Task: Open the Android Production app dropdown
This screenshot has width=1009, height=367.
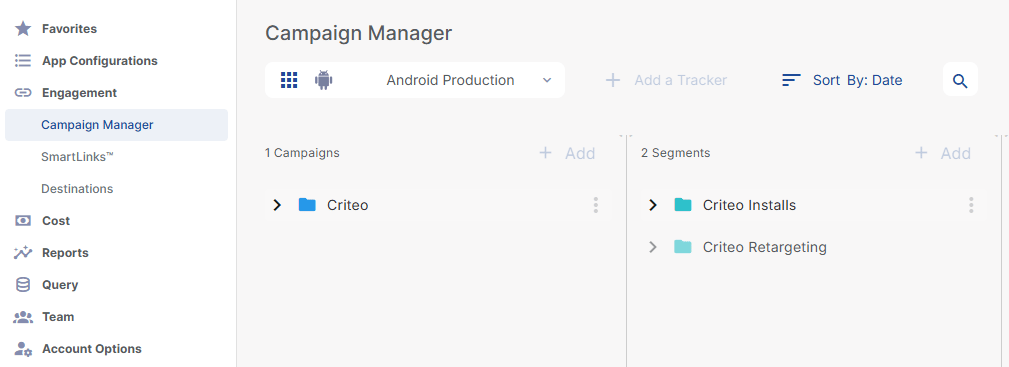Action: (x=415, y=80)
